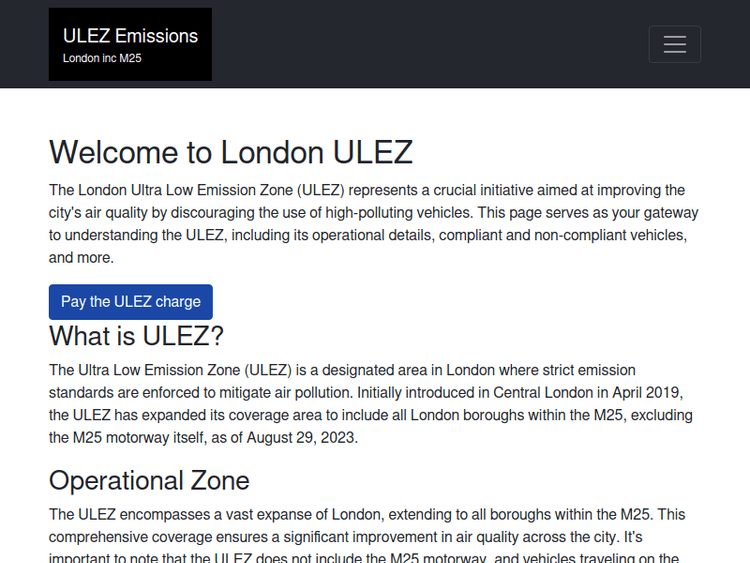This screenshot has height=563, width=750.
Task: Open the hamburger navigation menu
Action: pyautogui.click(x=674, y=44)
